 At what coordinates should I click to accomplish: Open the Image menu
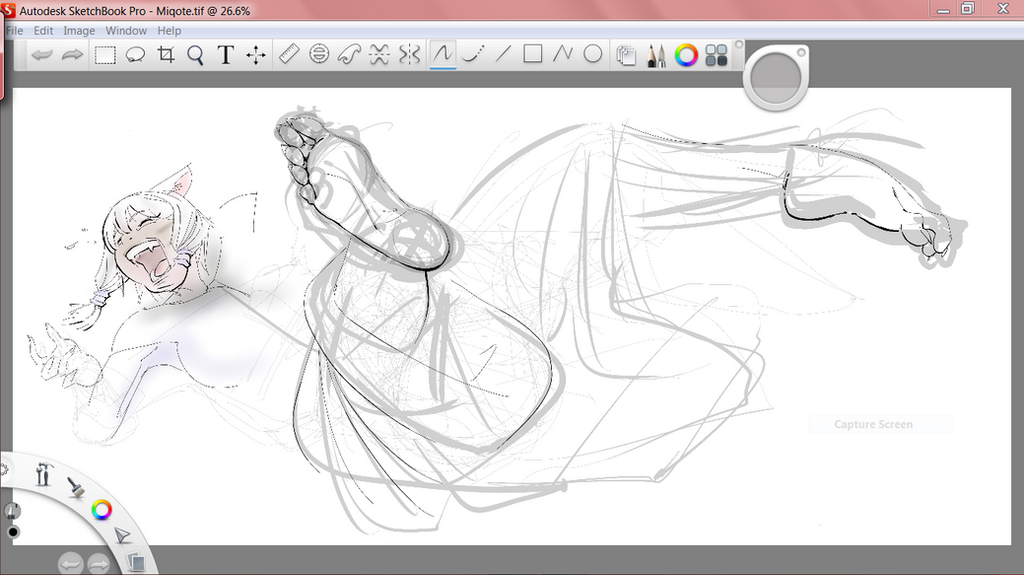(x=79, y=31)
